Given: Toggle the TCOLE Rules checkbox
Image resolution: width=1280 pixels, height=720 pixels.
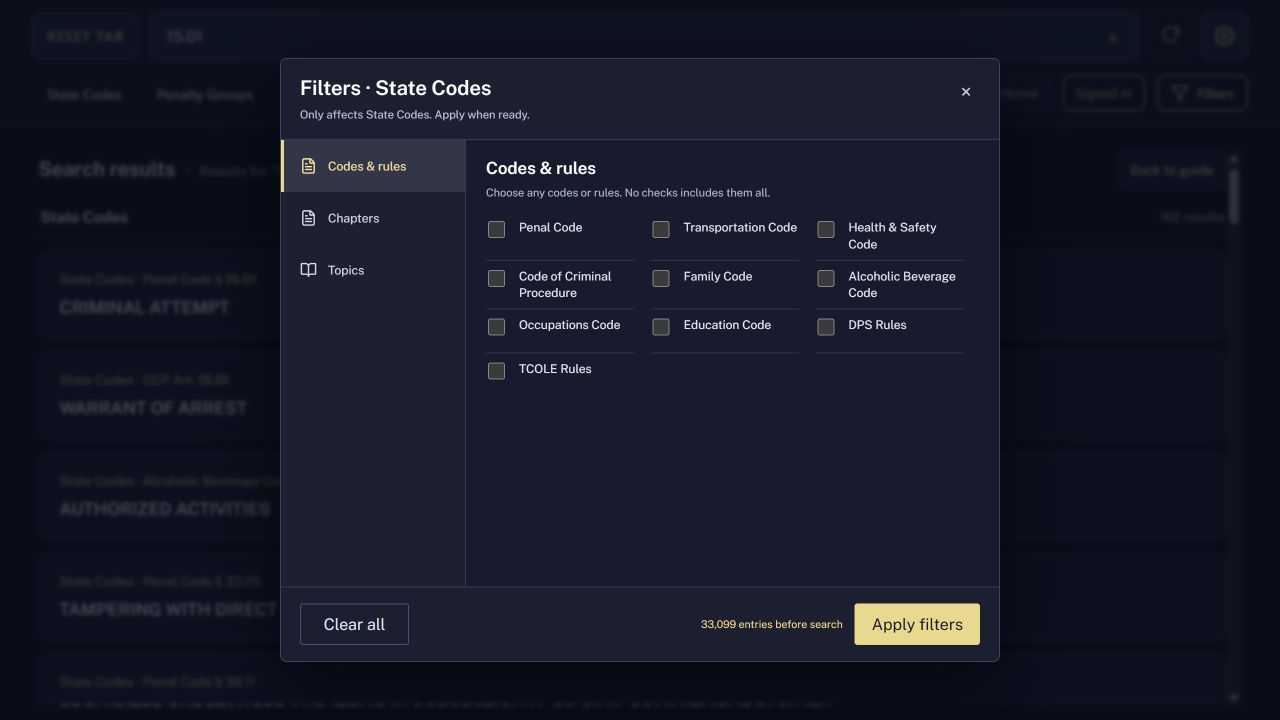Looking at the screenshot, I should coord(496,371).
